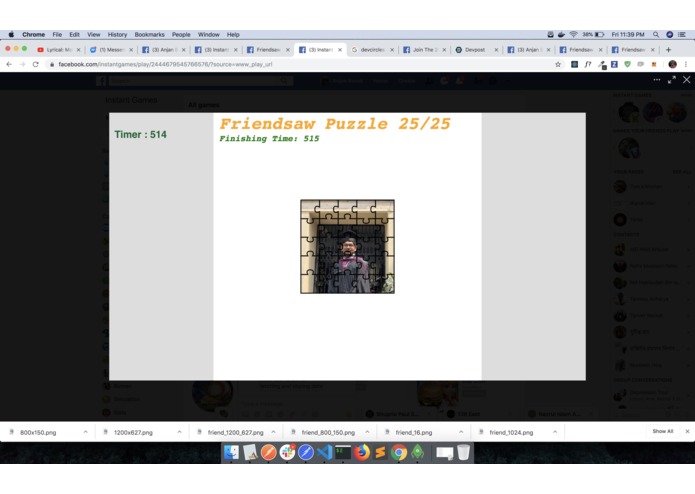Image resolution: width=695 pixels, height=494 pixels.
Task: Open Chrome from the dock
Action: click(399, 452)
